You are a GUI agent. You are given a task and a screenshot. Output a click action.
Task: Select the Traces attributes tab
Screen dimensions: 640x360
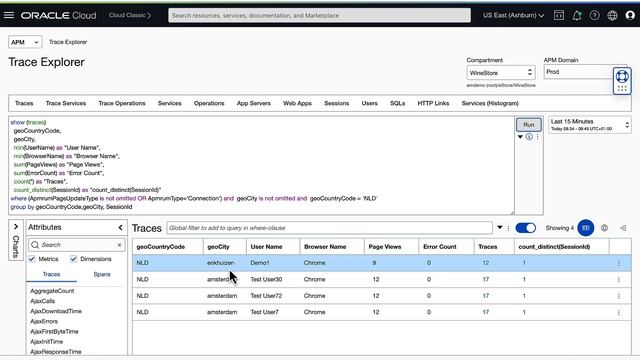[x=51, y=274]
